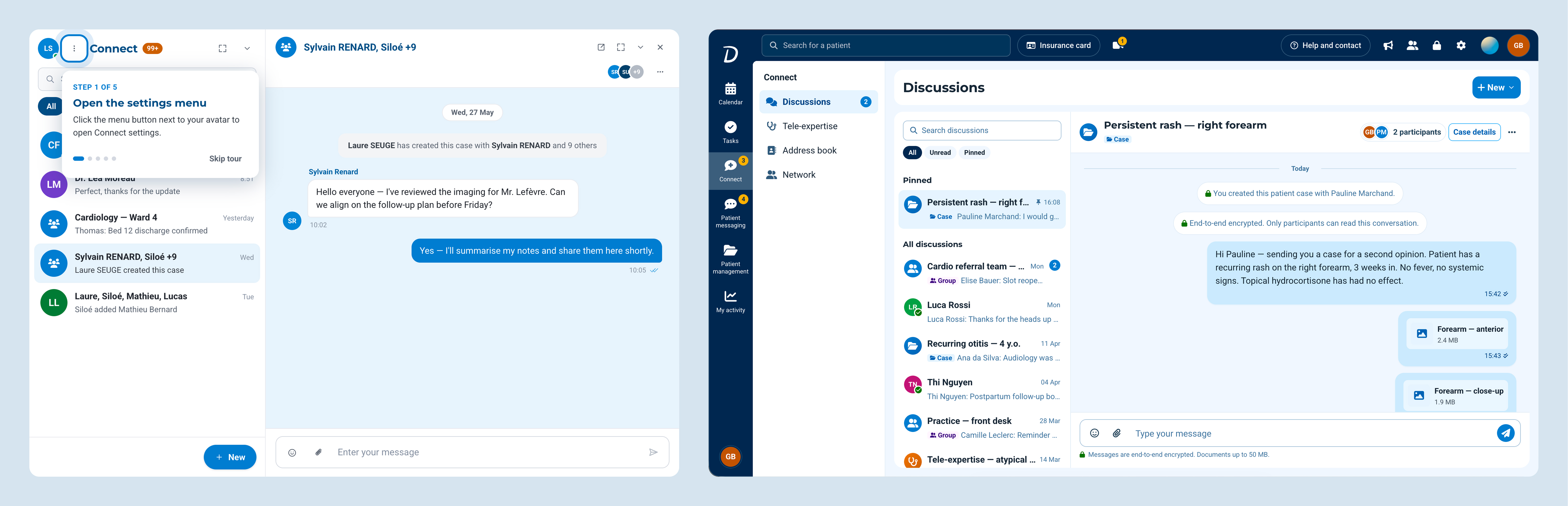Expand the left Connect panel to fullscreen
Screen dimensions: 1568x506
click(x=223, y=49)
